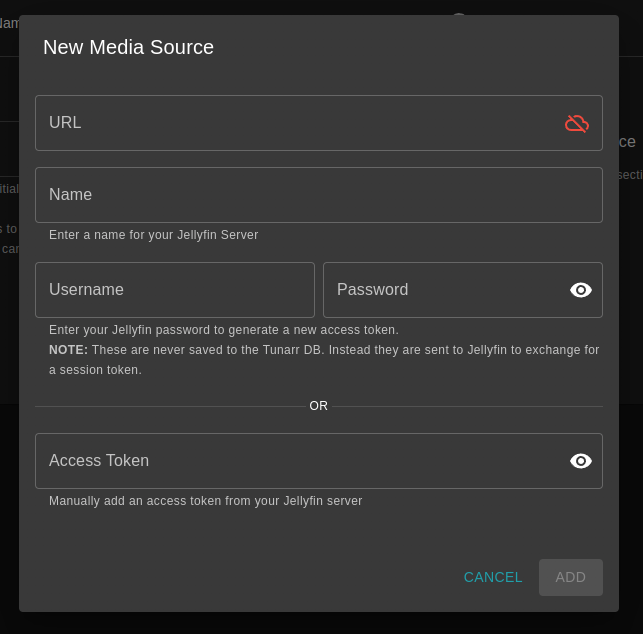Click the Add button

(x=570, y=577)
